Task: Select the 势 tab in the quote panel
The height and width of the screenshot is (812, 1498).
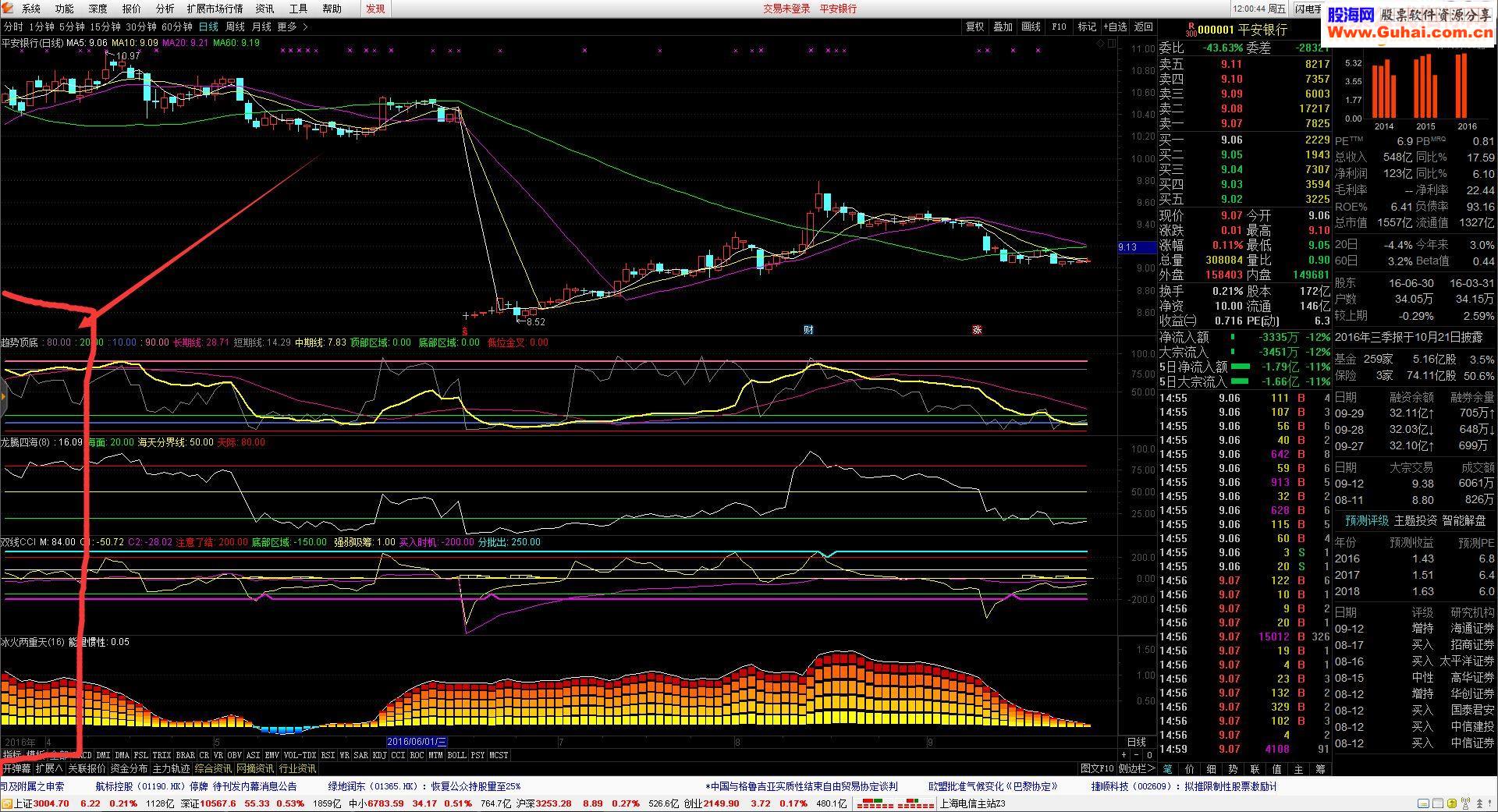Action: pyautogui.click(x=1233, y=769)
